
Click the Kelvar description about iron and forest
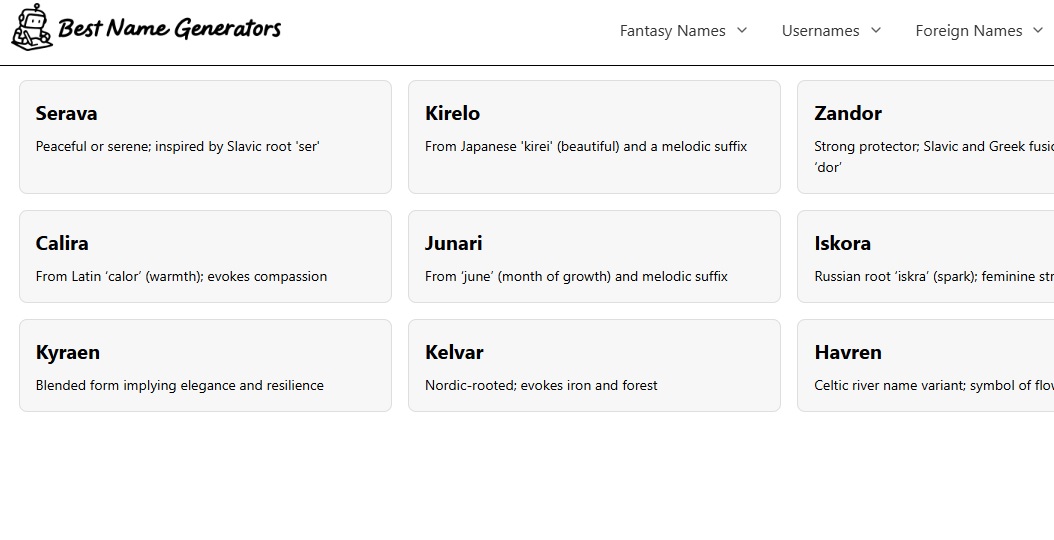tap(541, 386)
